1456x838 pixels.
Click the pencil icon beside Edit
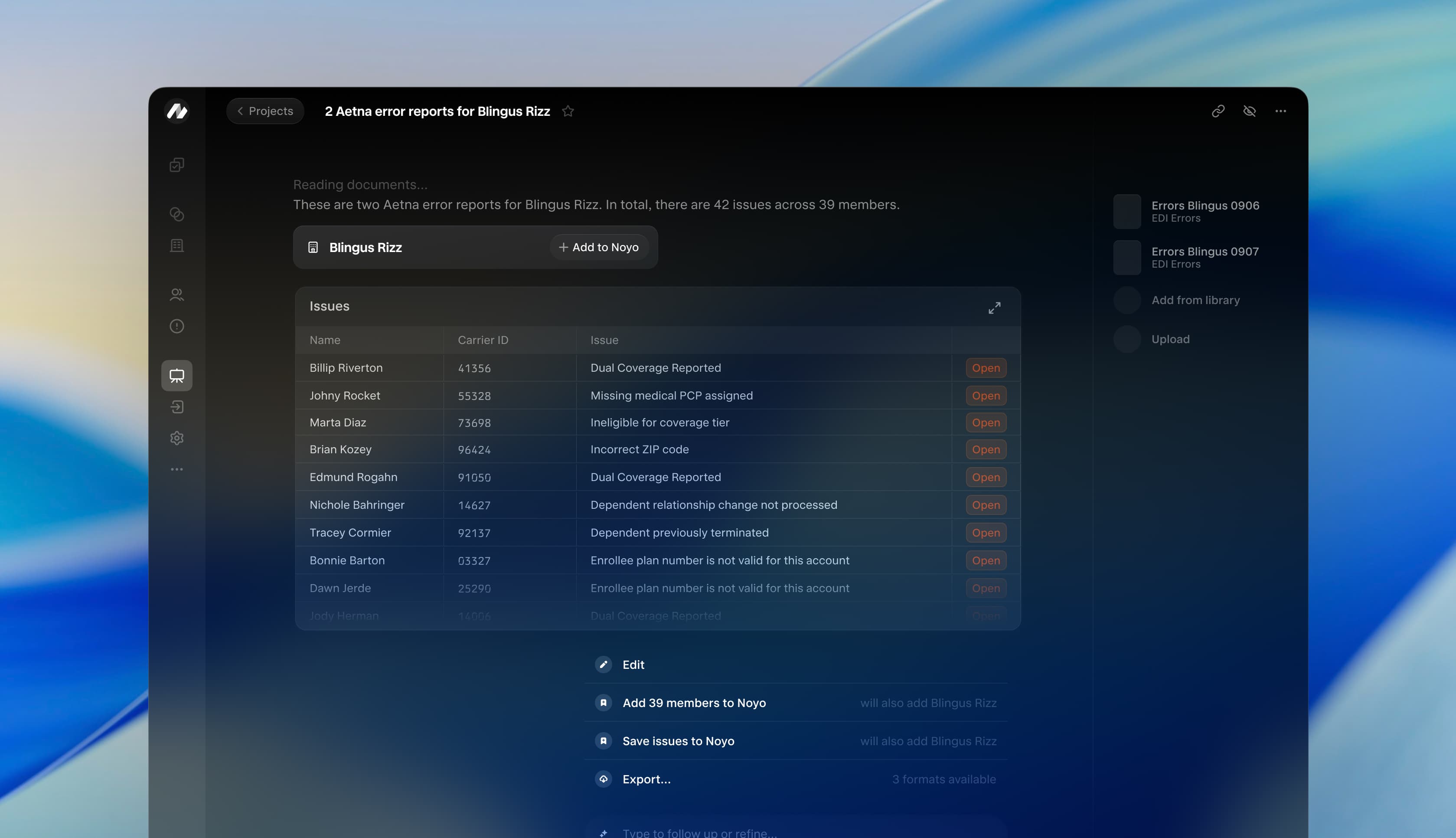pyautogui.click(x=604, y=665)
